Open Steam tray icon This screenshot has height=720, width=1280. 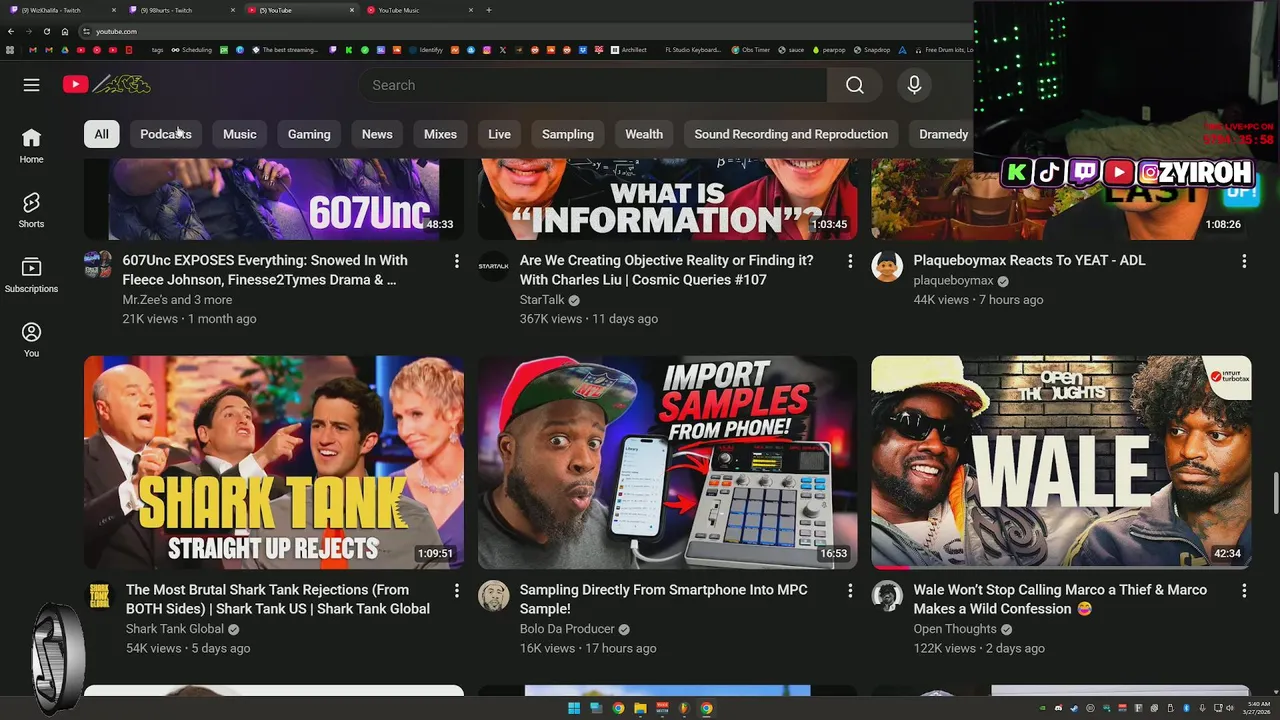click(x=1073, y=708)
